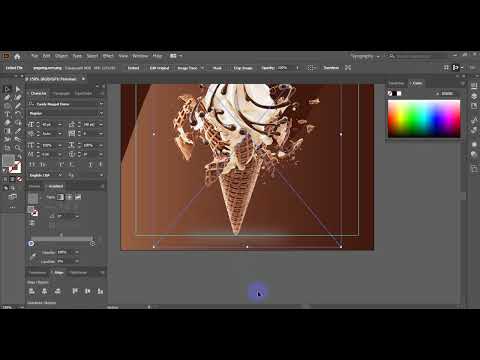Viewport: 480px width, 360px height.
Task: Select the Freeform gradient type button
Action: point(78,197)
